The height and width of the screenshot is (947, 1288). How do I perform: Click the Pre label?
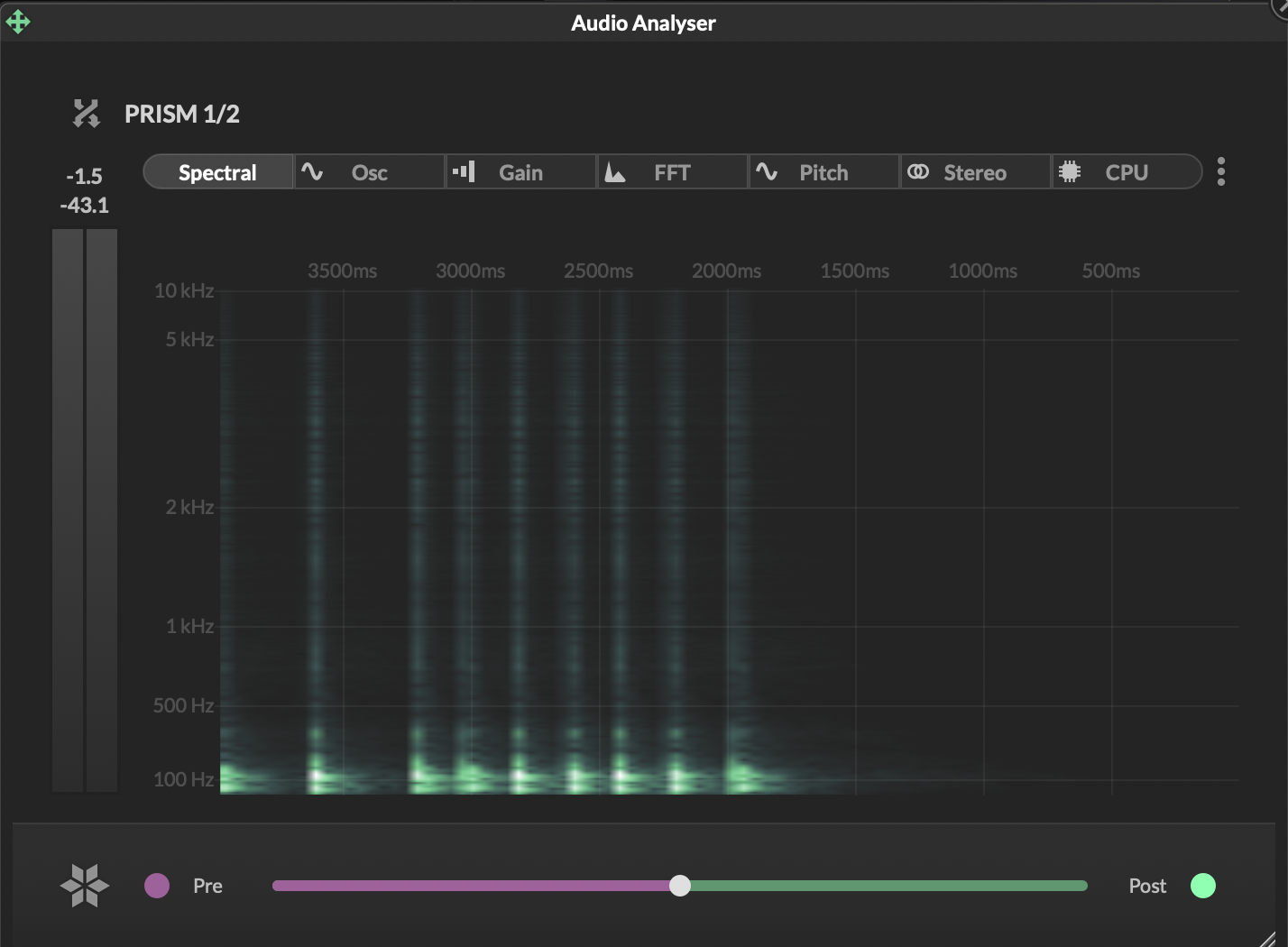click(207, 886)
